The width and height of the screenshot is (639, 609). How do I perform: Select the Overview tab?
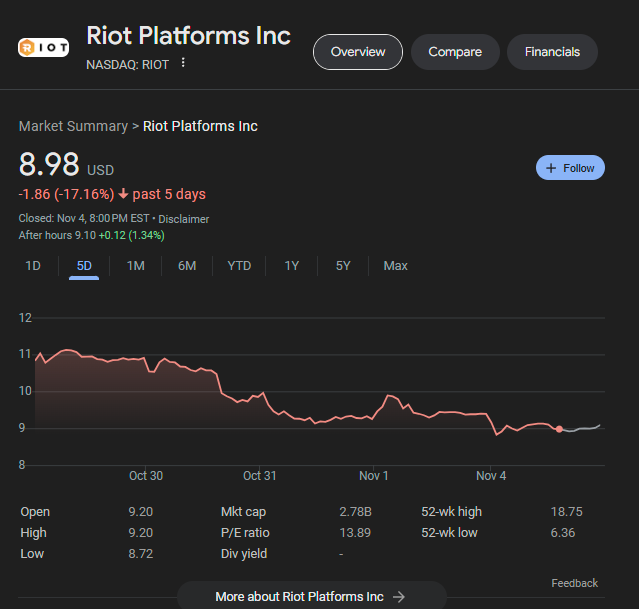[x=358, y=52]
